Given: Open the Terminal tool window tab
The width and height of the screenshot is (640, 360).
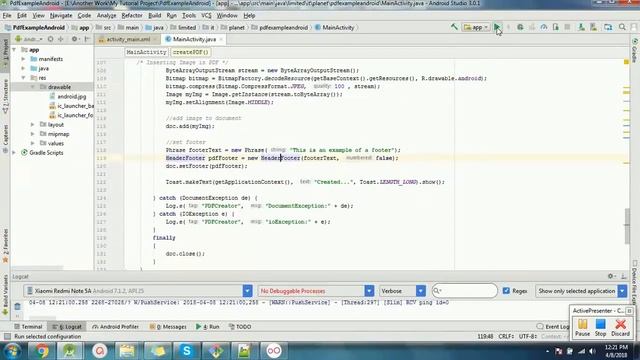Looking at the screenshot, I should tap(28, 327).
